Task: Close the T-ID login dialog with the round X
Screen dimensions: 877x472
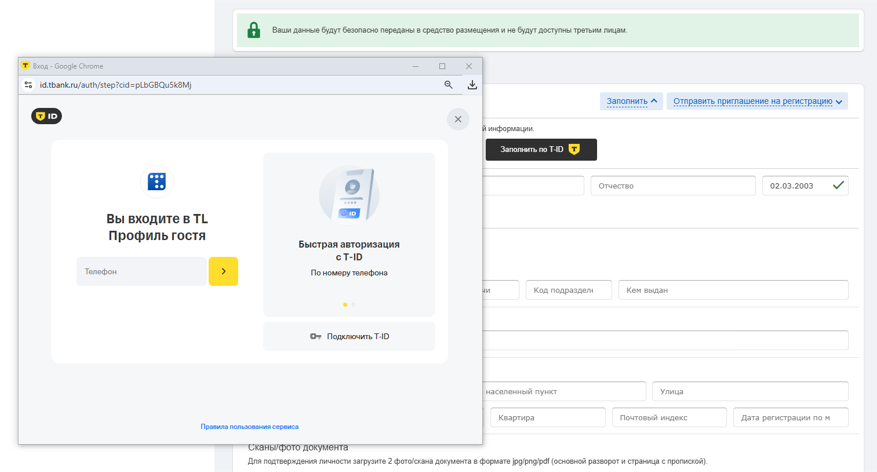Action: point(458,119)
